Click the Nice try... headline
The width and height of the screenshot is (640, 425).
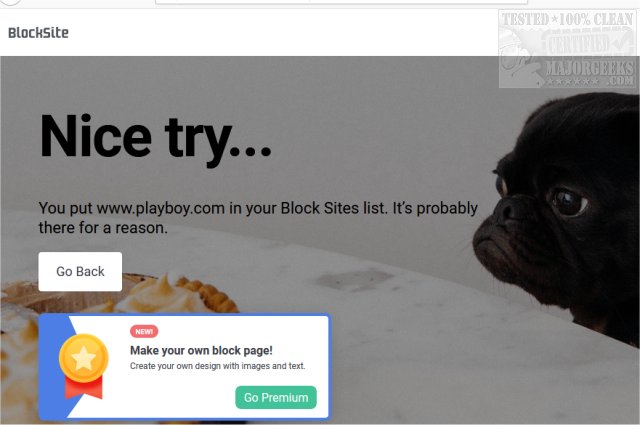[155, 138]
